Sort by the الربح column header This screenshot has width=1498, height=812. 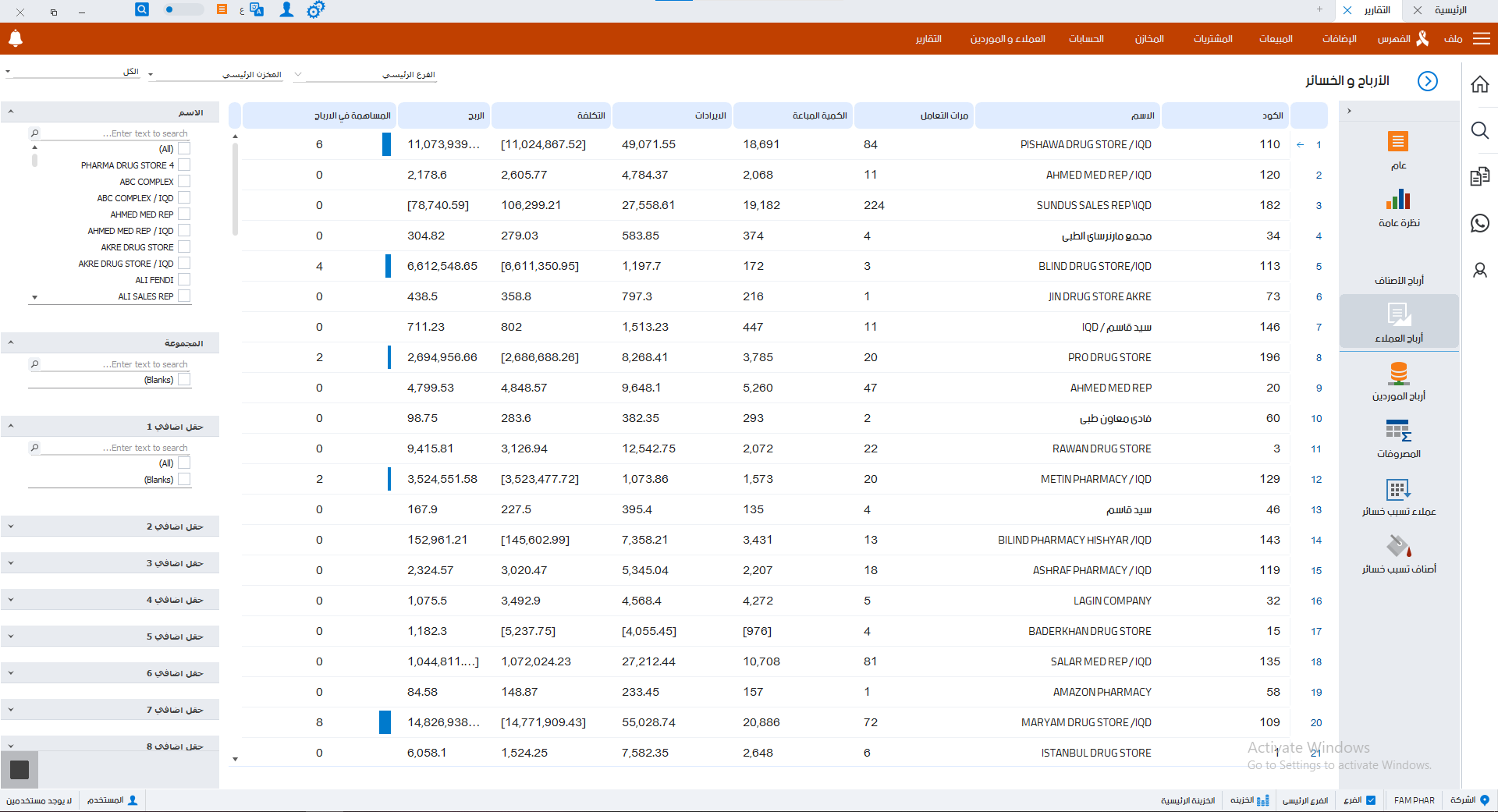coord(443,115)
